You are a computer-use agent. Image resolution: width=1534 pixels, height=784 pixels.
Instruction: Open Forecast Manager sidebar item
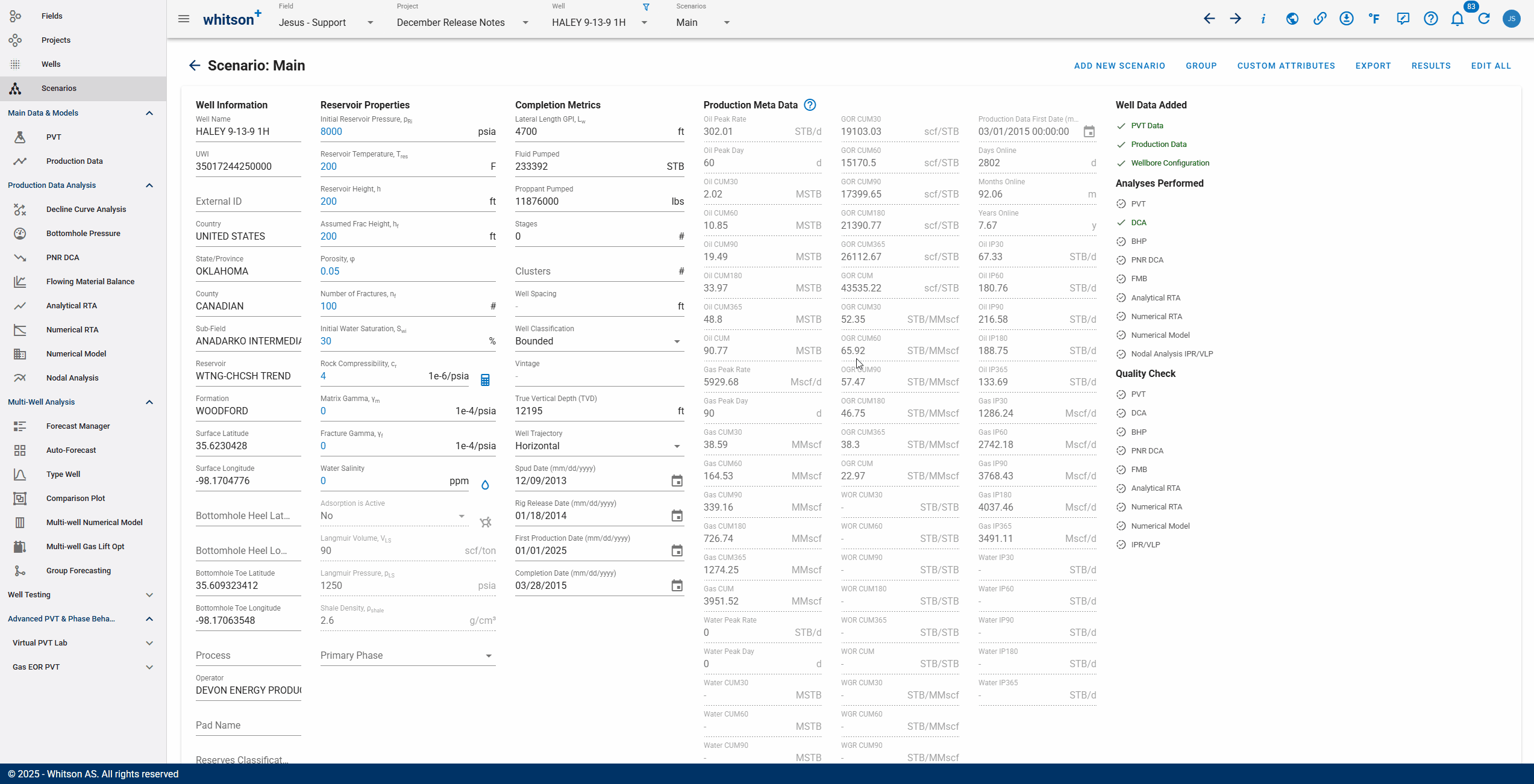(78, 426)
